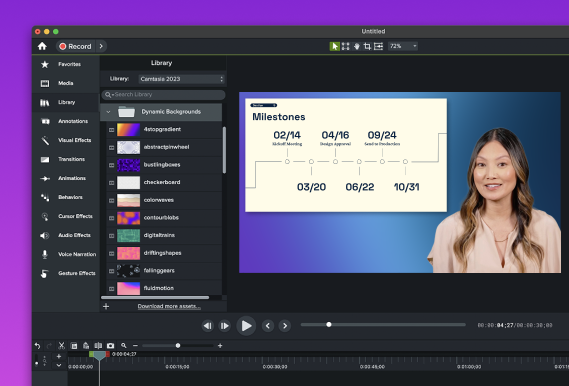Select the Crop tool
The image size is (569, 386).
[367, 46]
